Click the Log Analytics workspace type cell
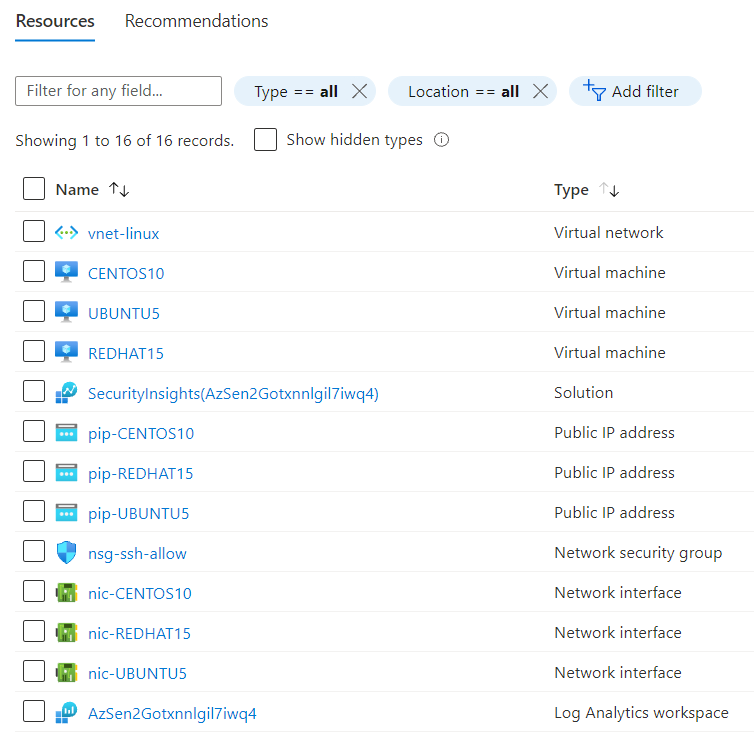This screenshot has height=733, width=754. (641, 713)
